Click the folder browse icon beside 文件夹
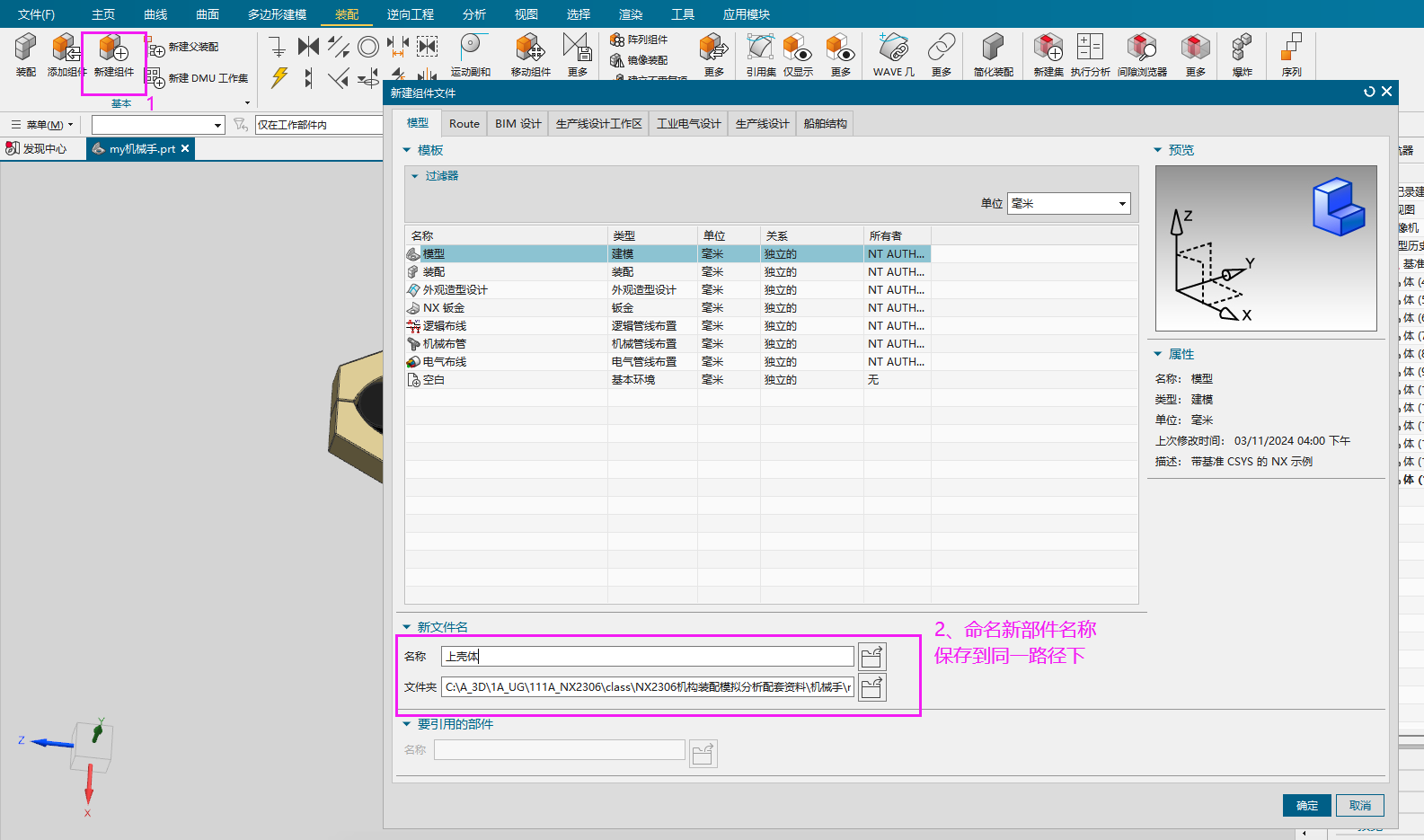Viewport: 1424px width, 840px height. [872, 687]
